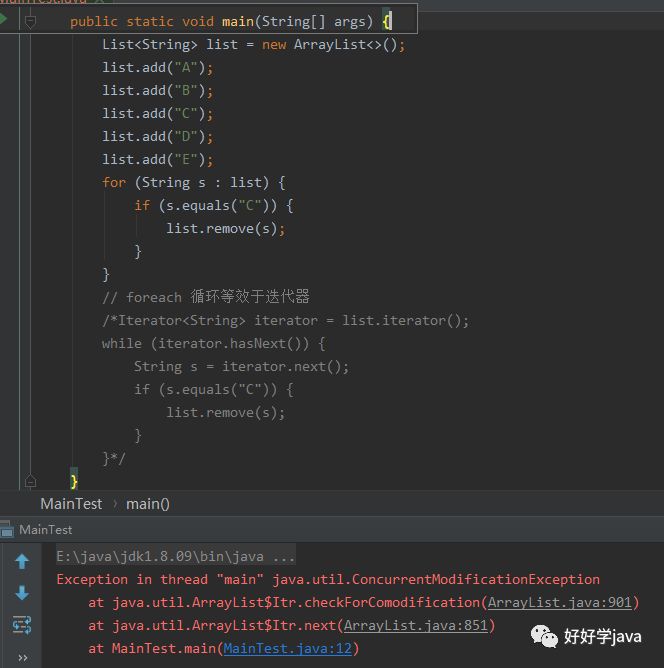Place cursor on list.add("E") line

[x=157, y=159]
